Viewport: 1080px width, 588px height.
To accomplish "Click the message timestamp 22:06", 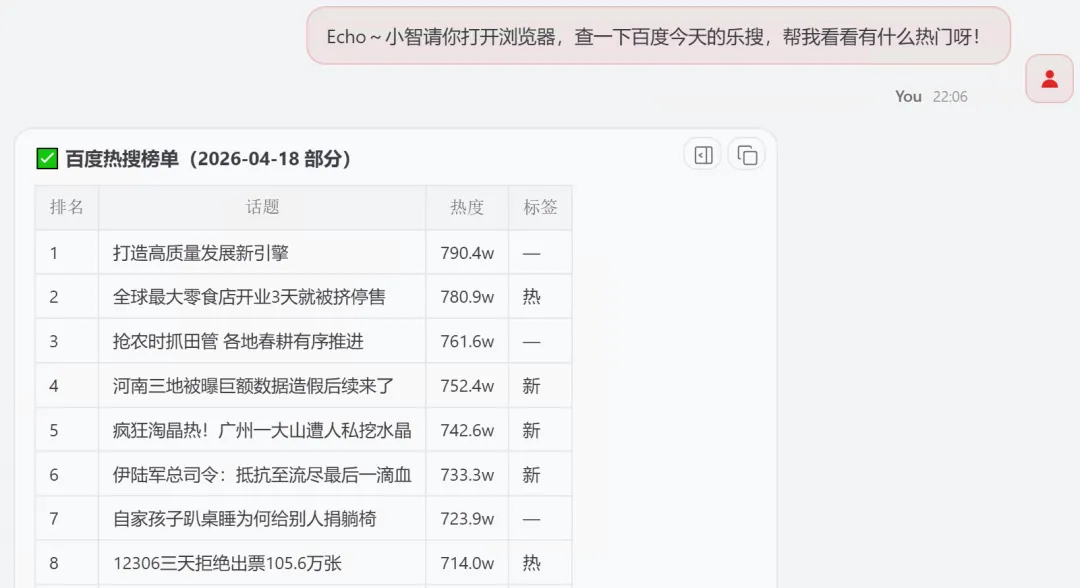I will point(950,96).
